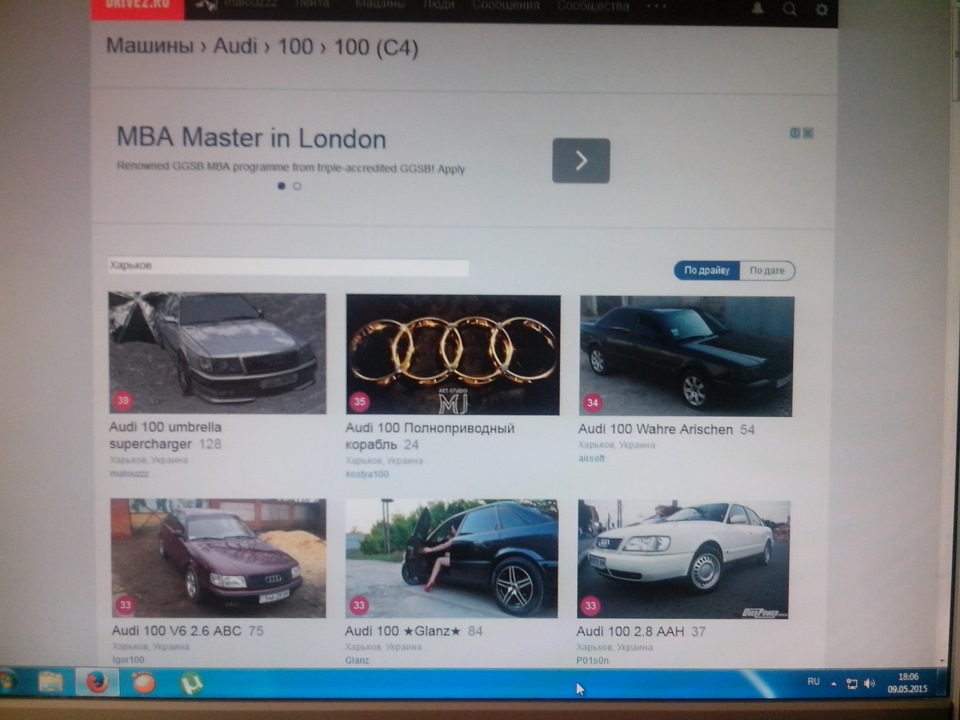Open user airsoft profile link

click(x=591, y=458)
